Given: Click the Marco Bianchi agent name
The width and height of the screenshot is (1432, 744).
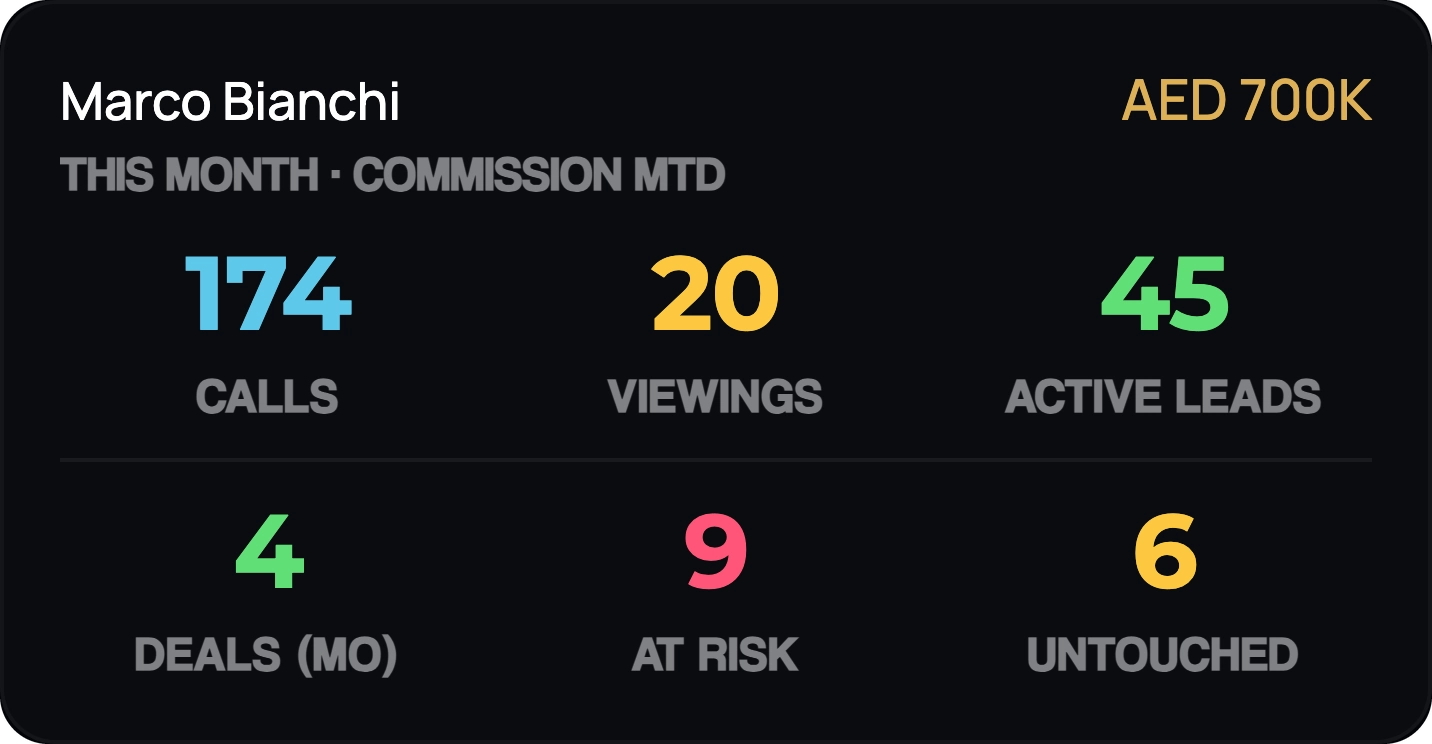Looking at the screenshot, I should pyautogui.click(x=230, y=102).
